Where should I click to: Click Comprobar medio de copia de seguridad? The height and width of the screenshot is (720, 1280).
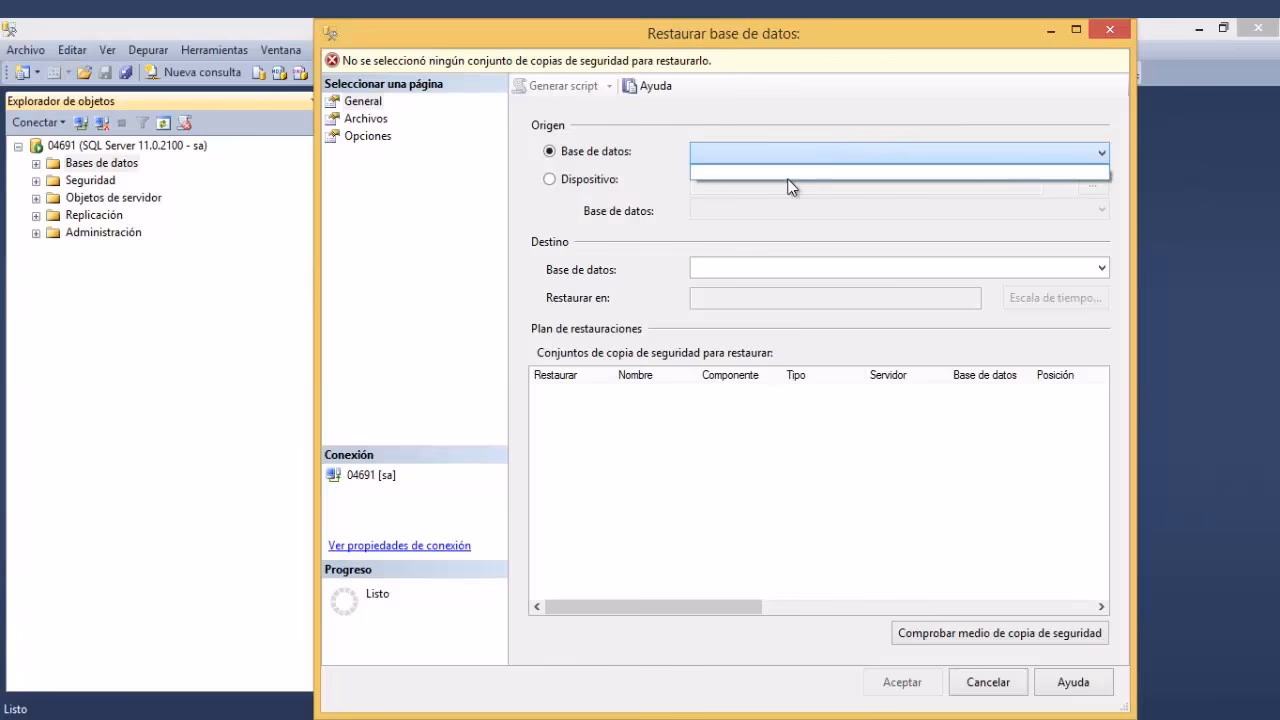1000,633
